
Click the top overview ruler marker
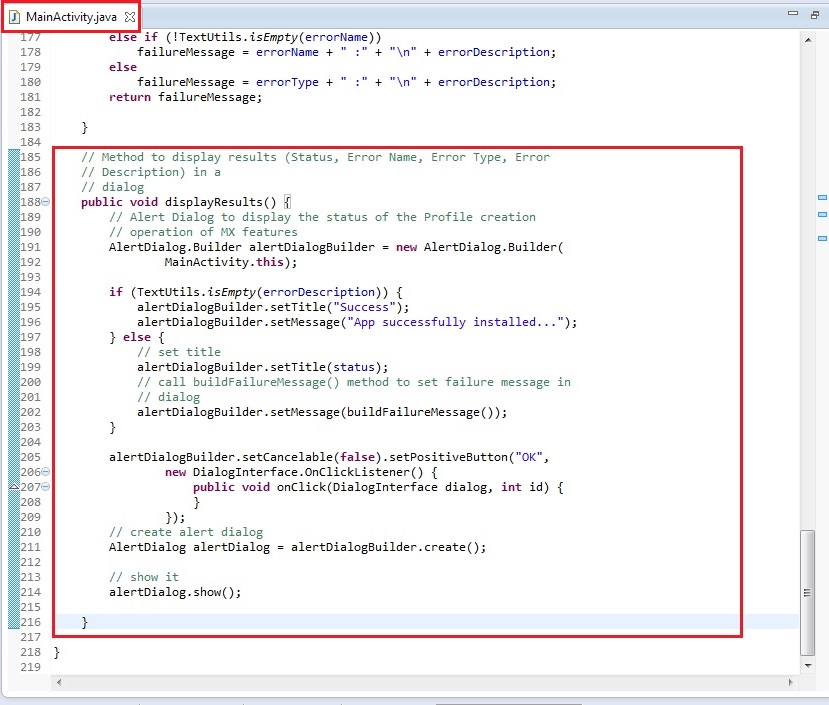[x=822, y=198]
